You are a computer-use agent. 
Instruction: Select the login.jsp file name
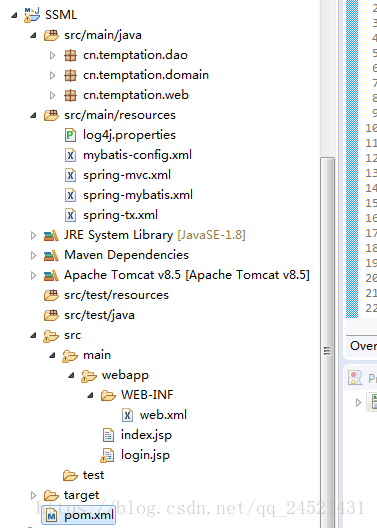point(145,455)
